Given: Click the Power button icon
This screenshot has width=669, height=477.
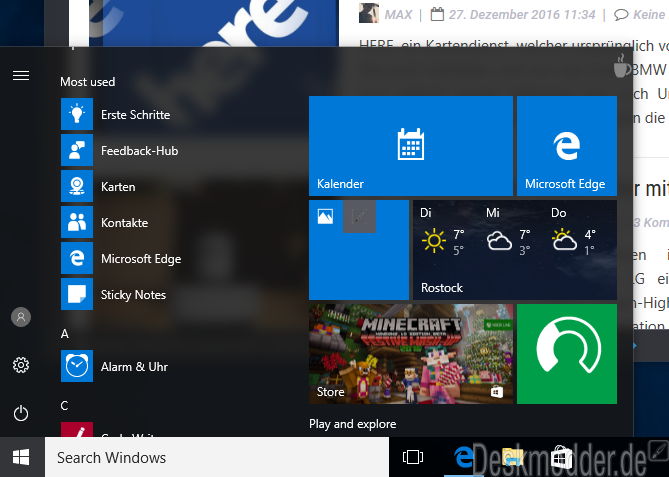Looking at the screenshot, I should tap(21, 413).
